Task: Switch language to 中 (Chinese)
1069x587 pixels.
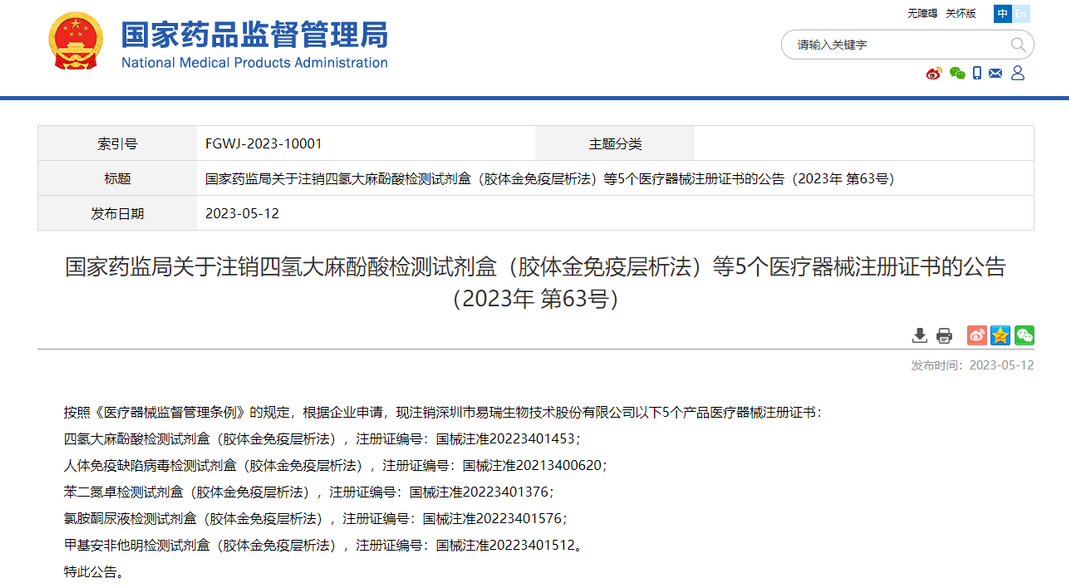Action: coord(1002,14)
